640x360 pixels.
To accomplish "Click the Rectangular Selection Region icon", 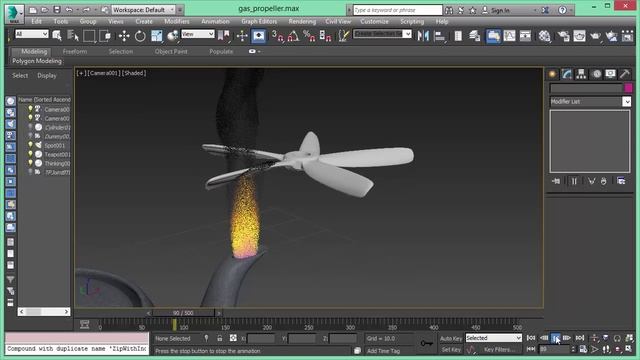I will click(x=89, y=36).
